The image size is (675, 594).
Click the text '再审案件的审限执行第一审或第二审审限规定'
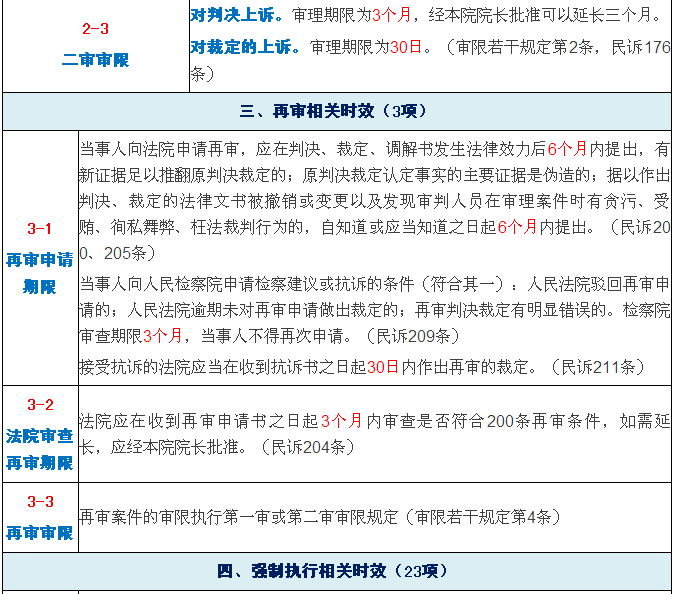click(239, 517)
